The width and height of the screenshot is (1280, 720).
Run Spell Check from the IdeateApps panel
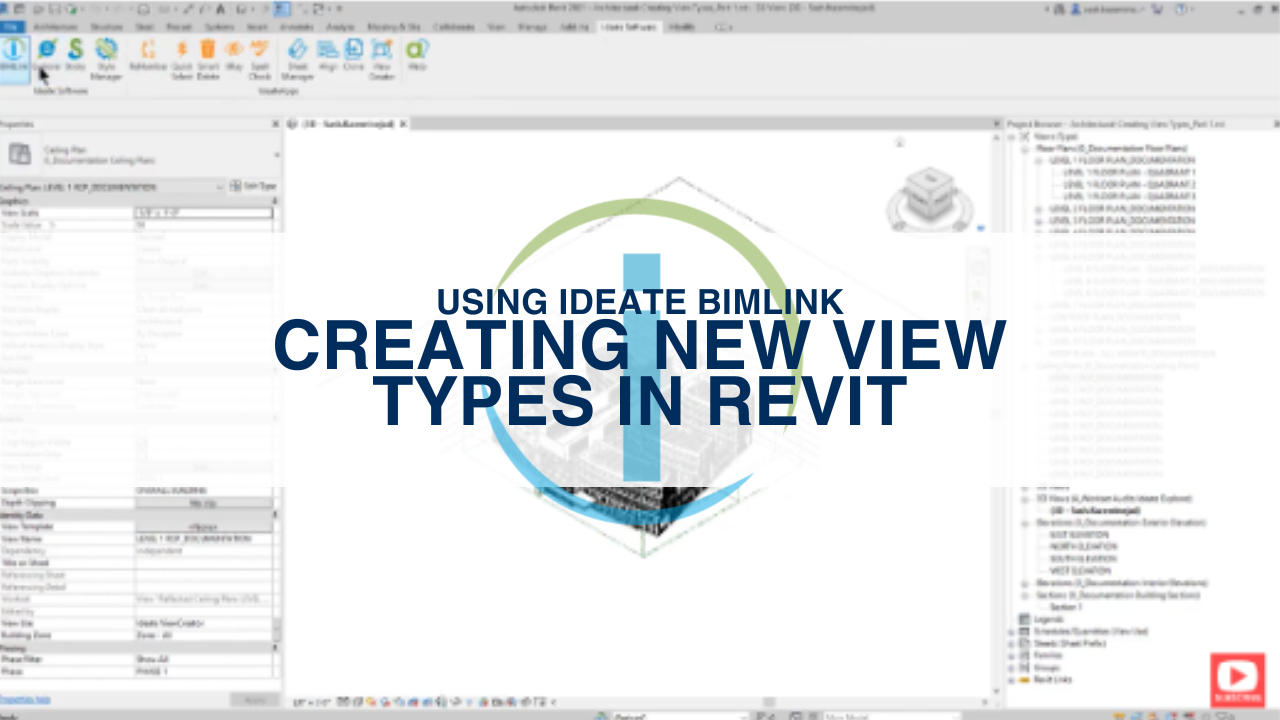[x=258, y=55]
